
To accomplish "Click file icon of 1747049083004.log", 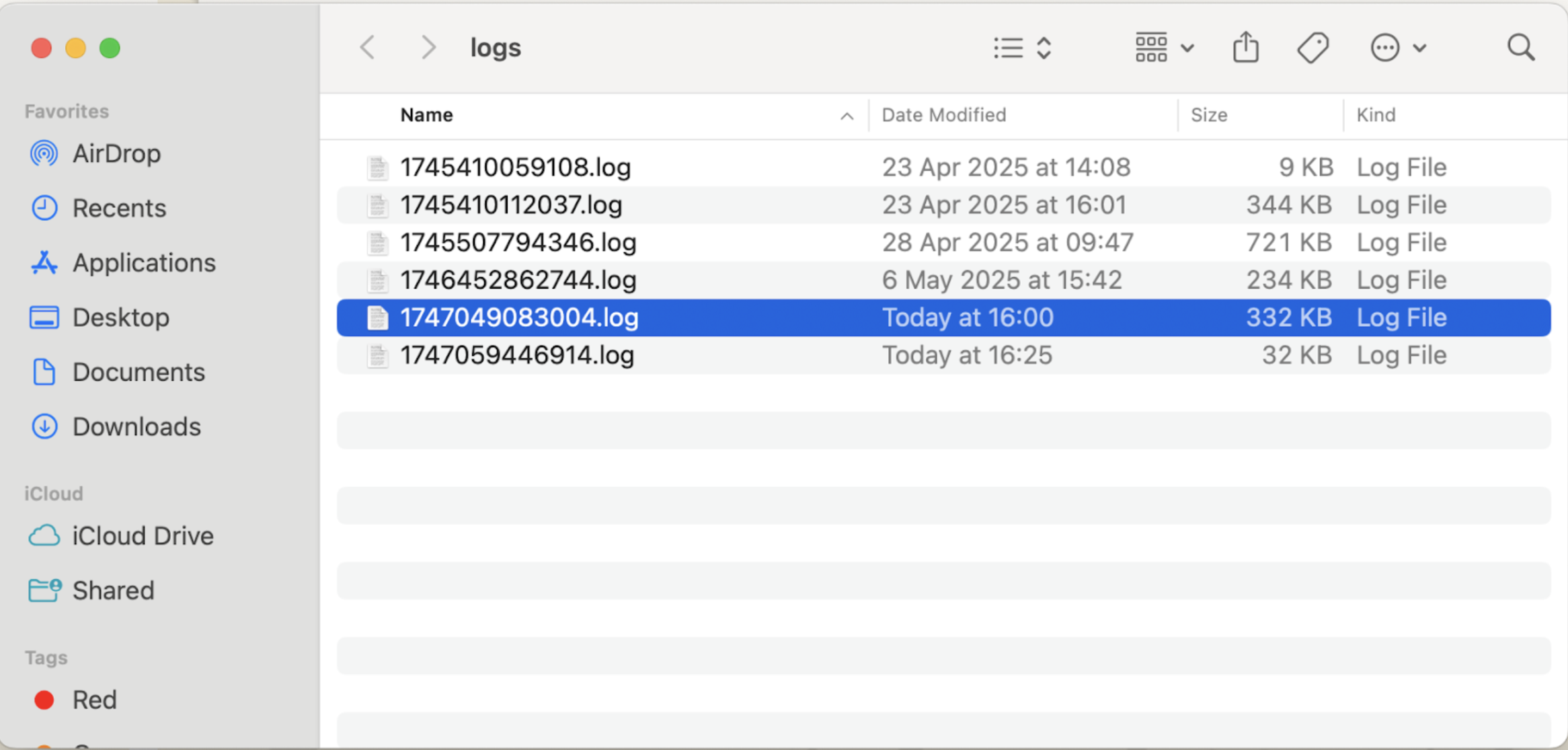I will point(377,317).
